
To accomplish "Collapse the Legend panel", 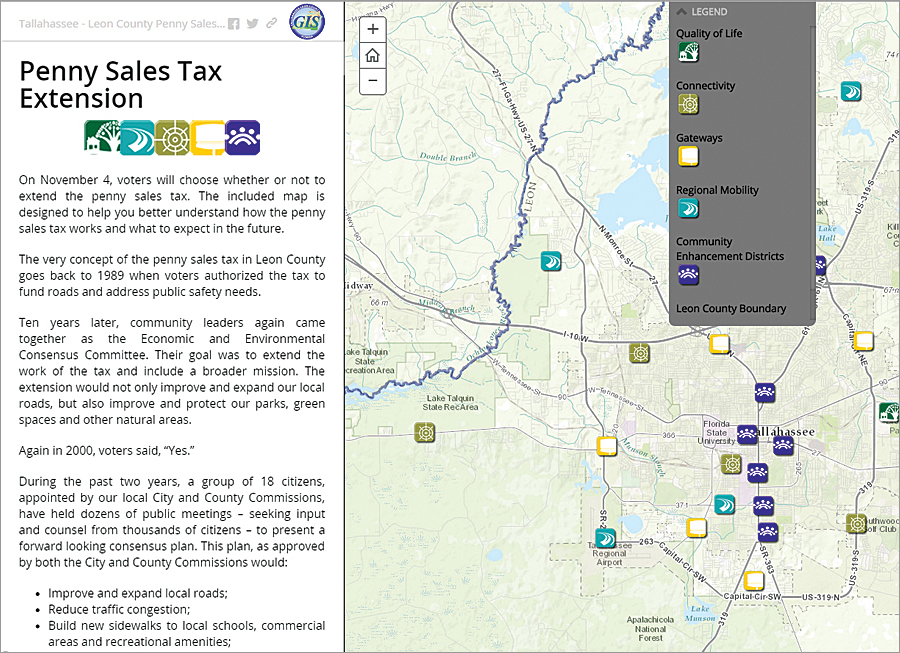I will [683, 12].
